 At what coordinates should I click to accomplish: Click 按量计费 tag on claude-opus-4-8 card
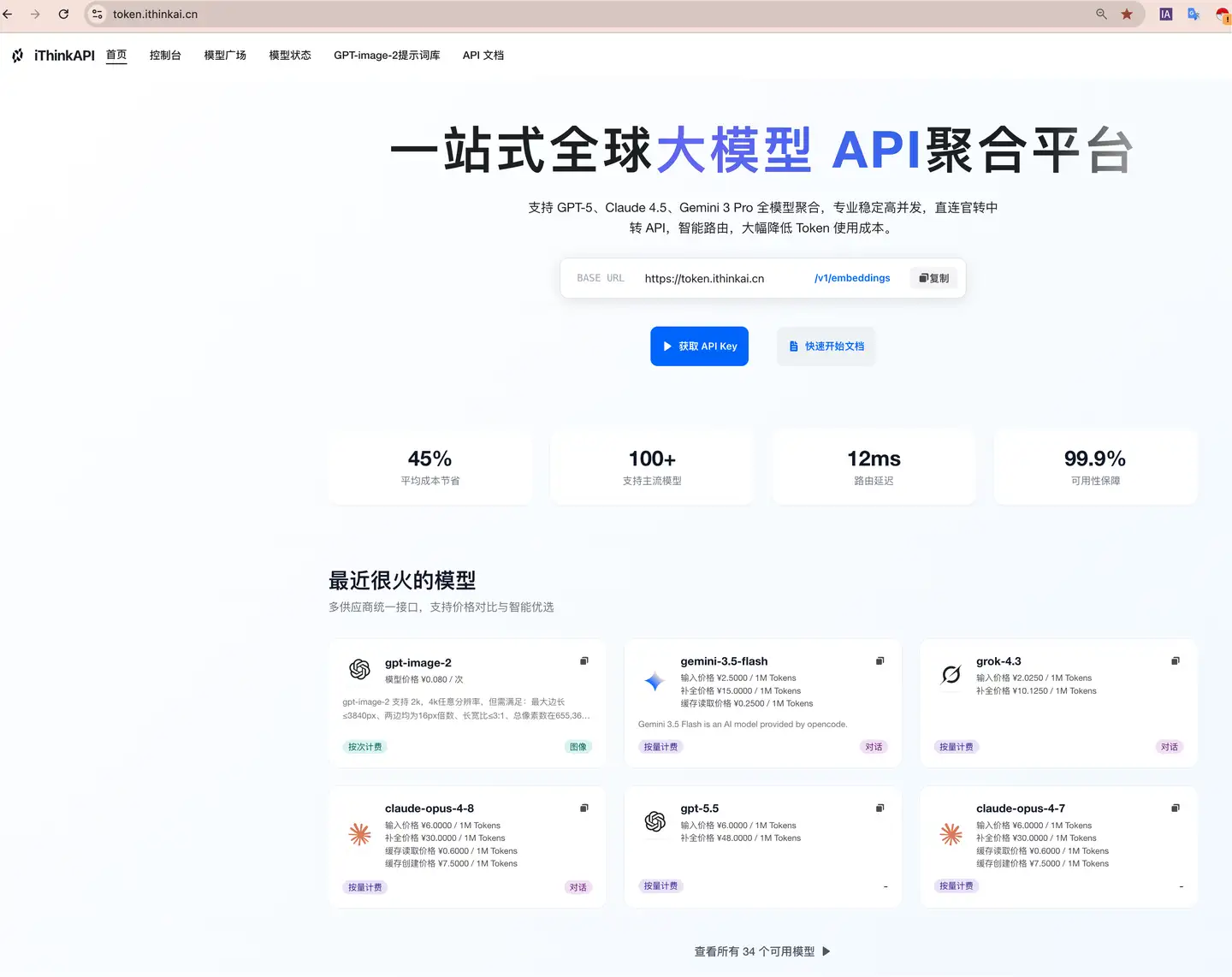pos(365,887)
